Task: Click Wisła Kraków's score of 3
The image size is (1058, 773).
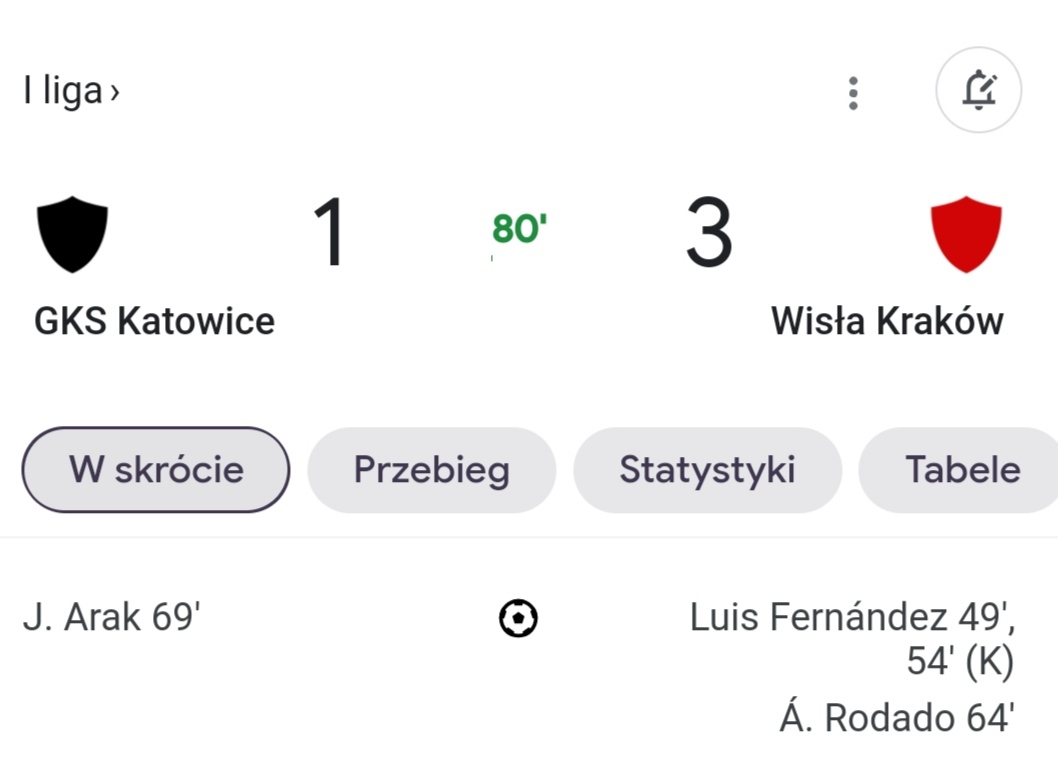Action: (x=709, y=233)
